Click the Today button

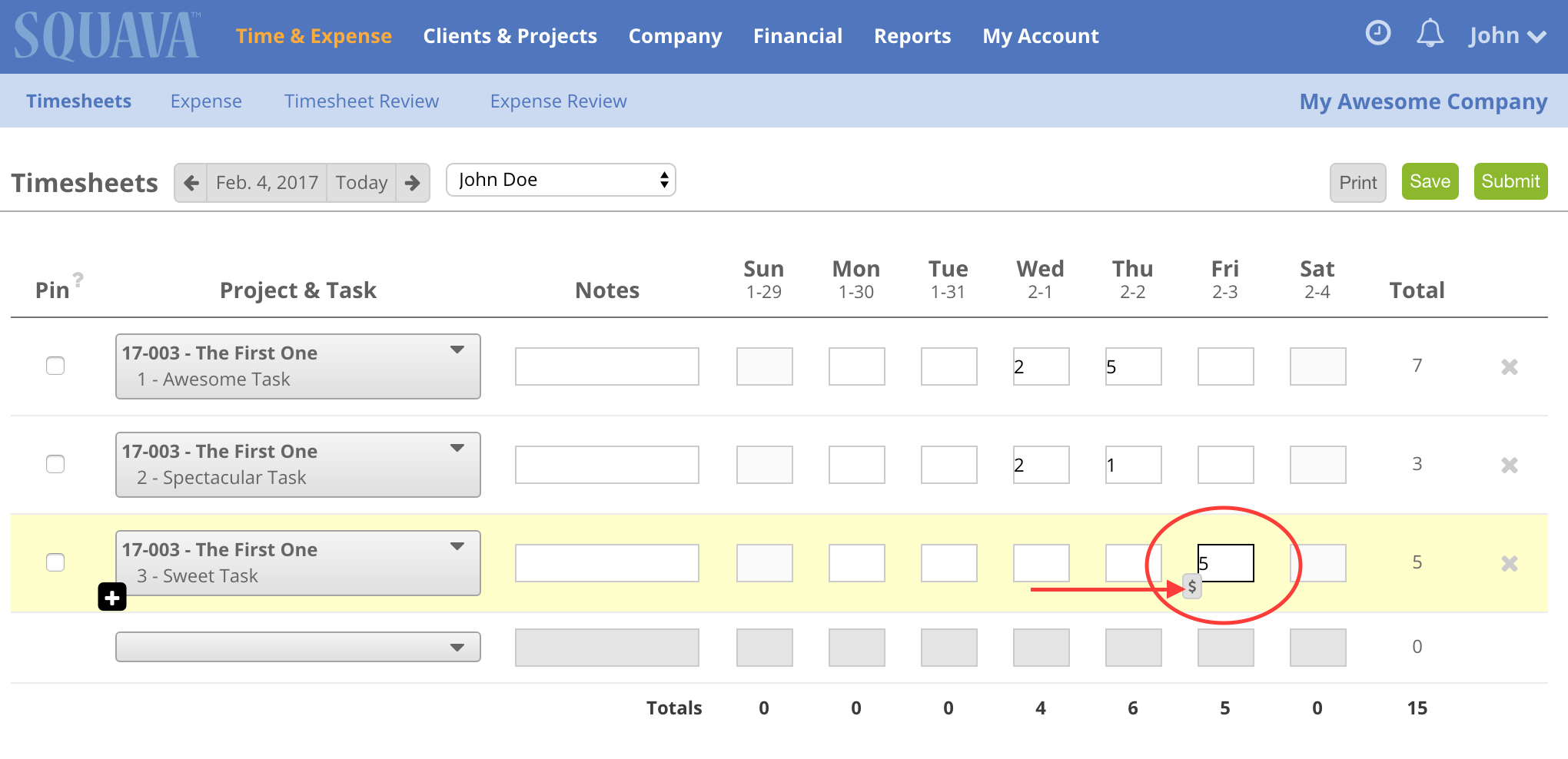click(x=361, y=182)
